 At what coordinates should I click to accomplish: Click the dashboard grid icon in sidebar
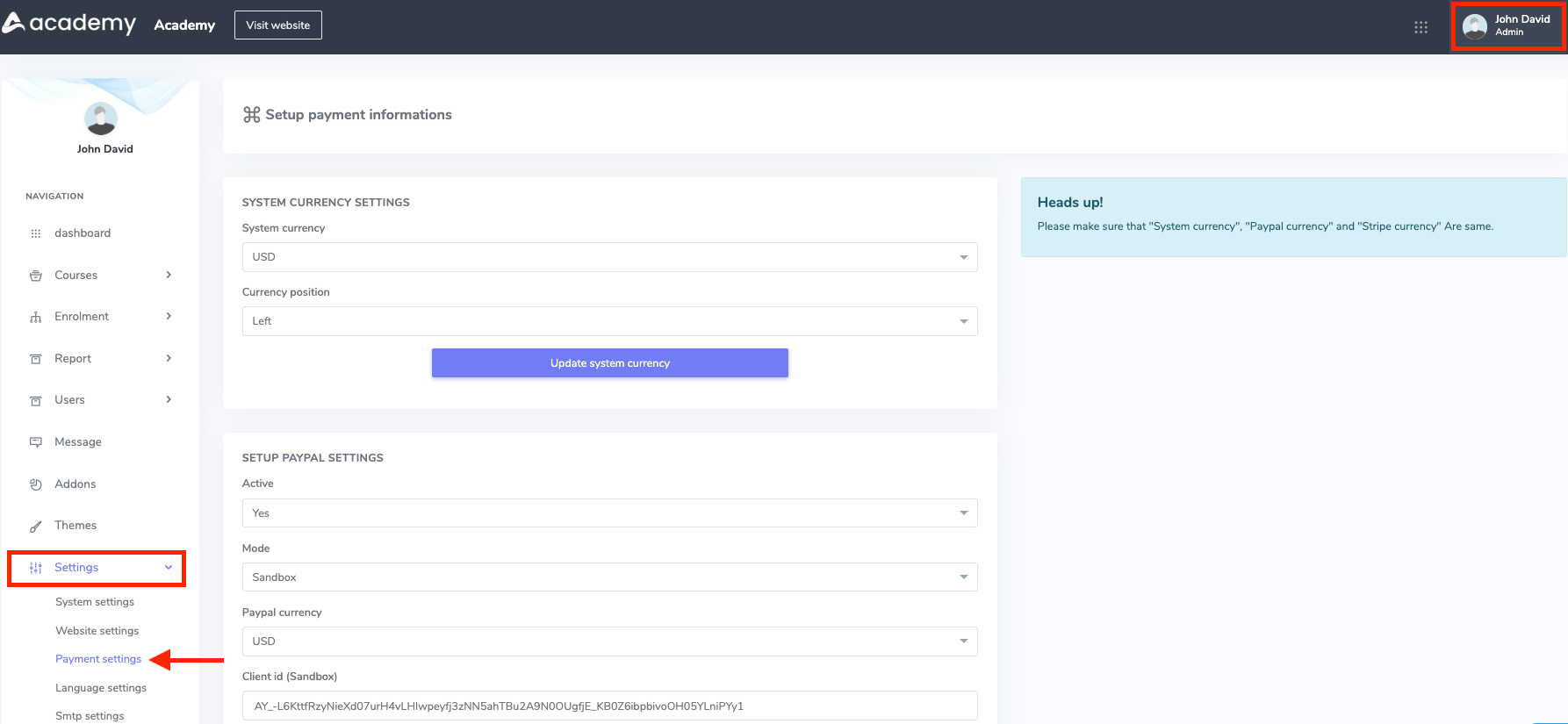click(x=36, y=233)
